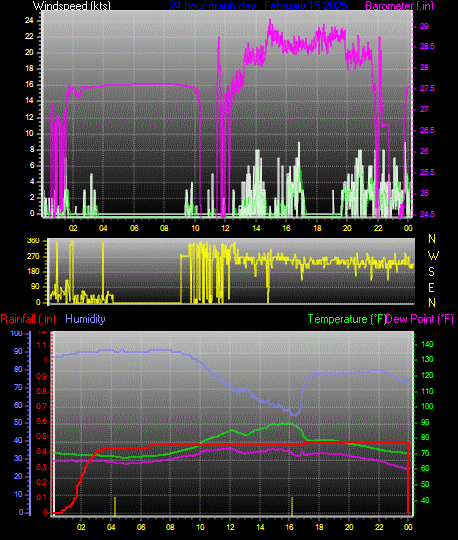Click the 'E' compass label beside wind direction

pyautogui.click(x=431, y=288)
